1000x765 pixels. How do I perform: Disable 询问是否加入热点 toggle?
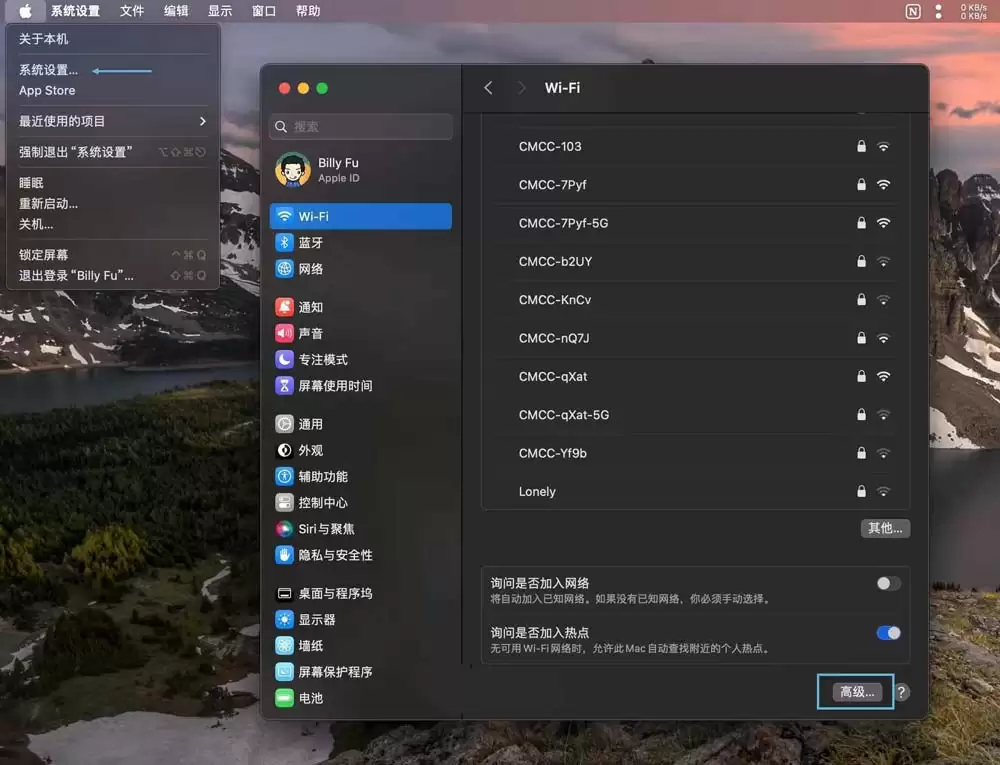(887, 633)
